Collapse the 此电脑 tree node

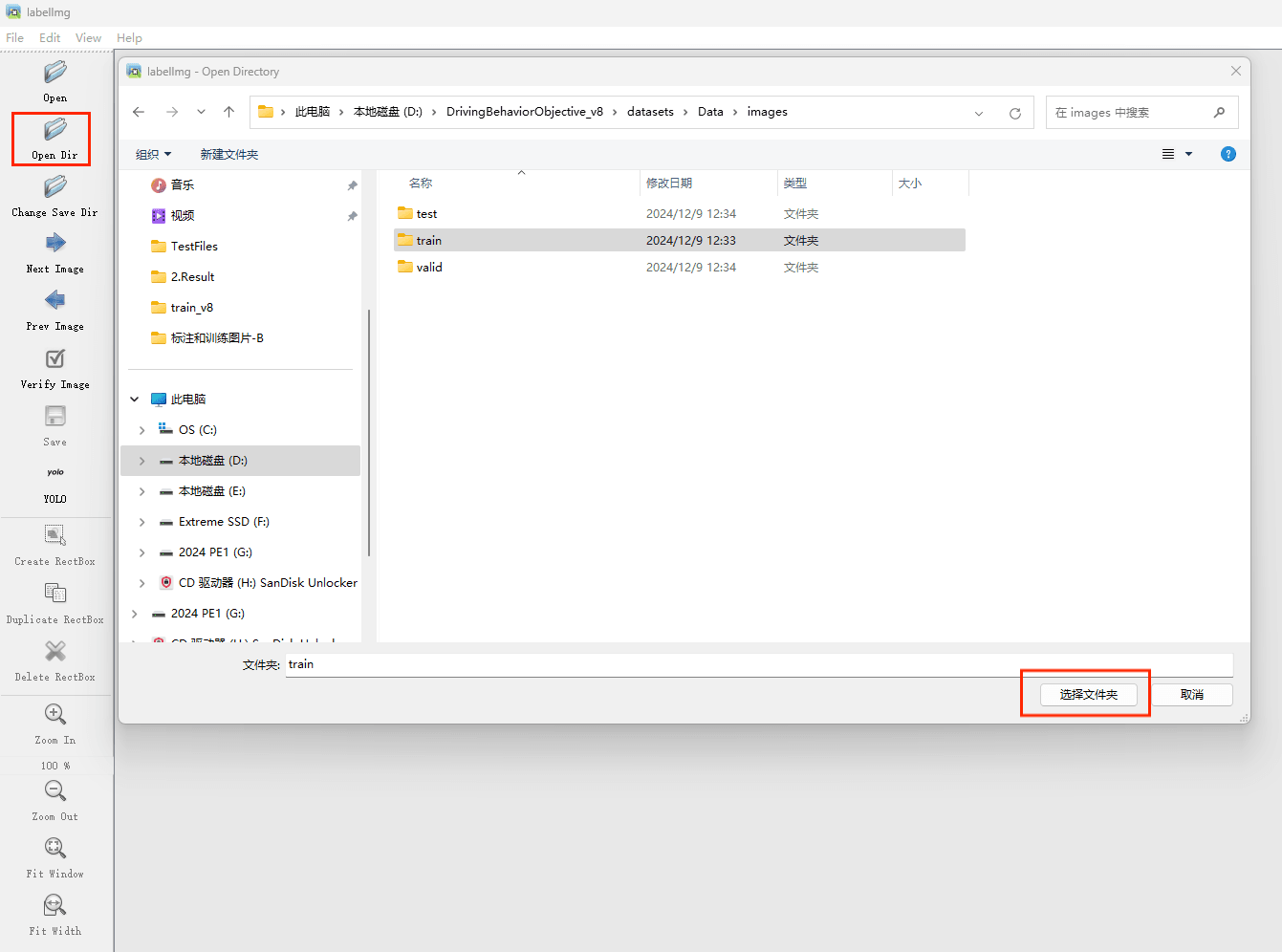[135, 400]
